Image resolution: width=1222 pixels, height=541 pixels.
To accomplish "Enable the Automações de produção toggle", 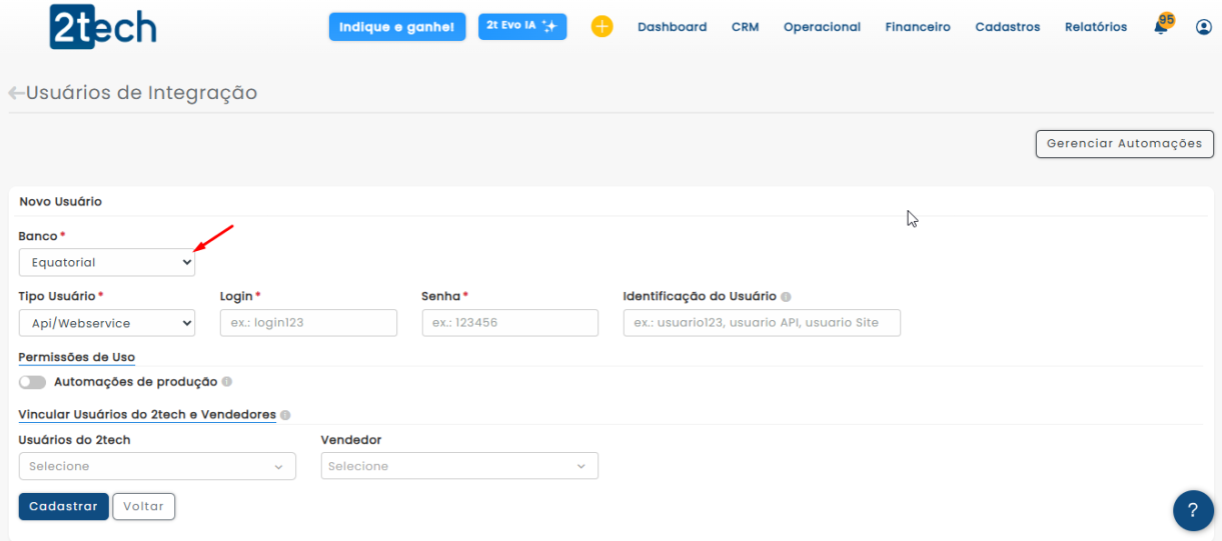I will 32,382.
